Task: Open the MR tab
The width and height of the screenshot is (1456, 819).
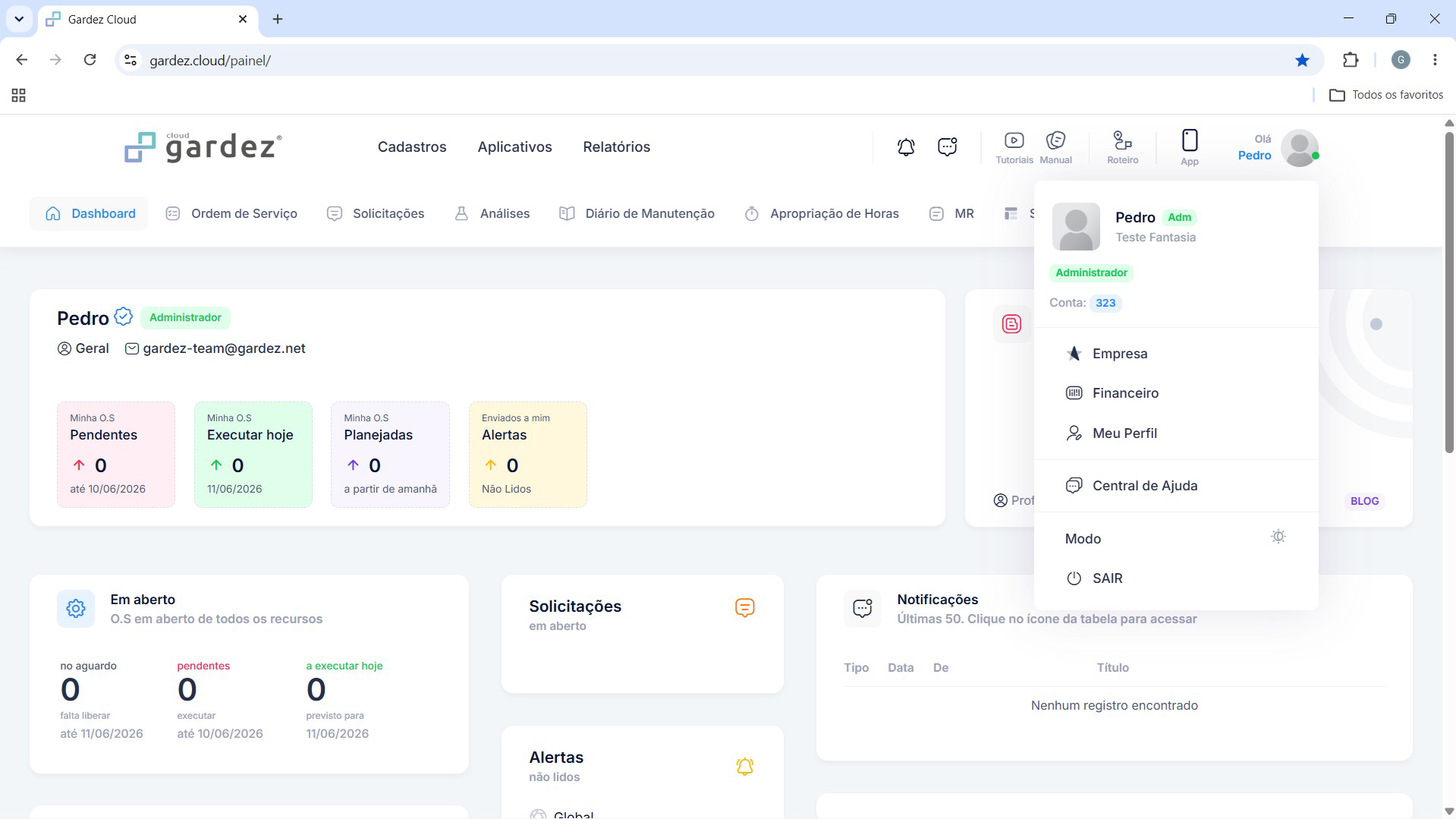Action: 951,213
